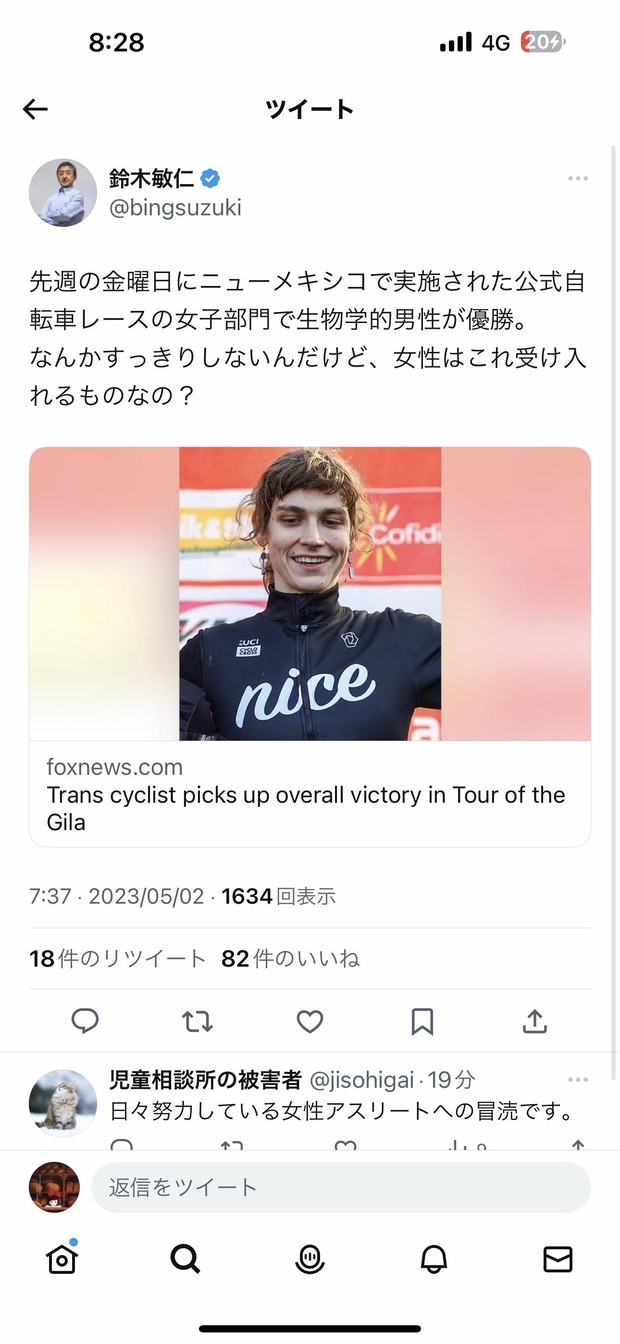Open the Messages envelope tab
The image size is (620, 1344).
coord(557,1259)
